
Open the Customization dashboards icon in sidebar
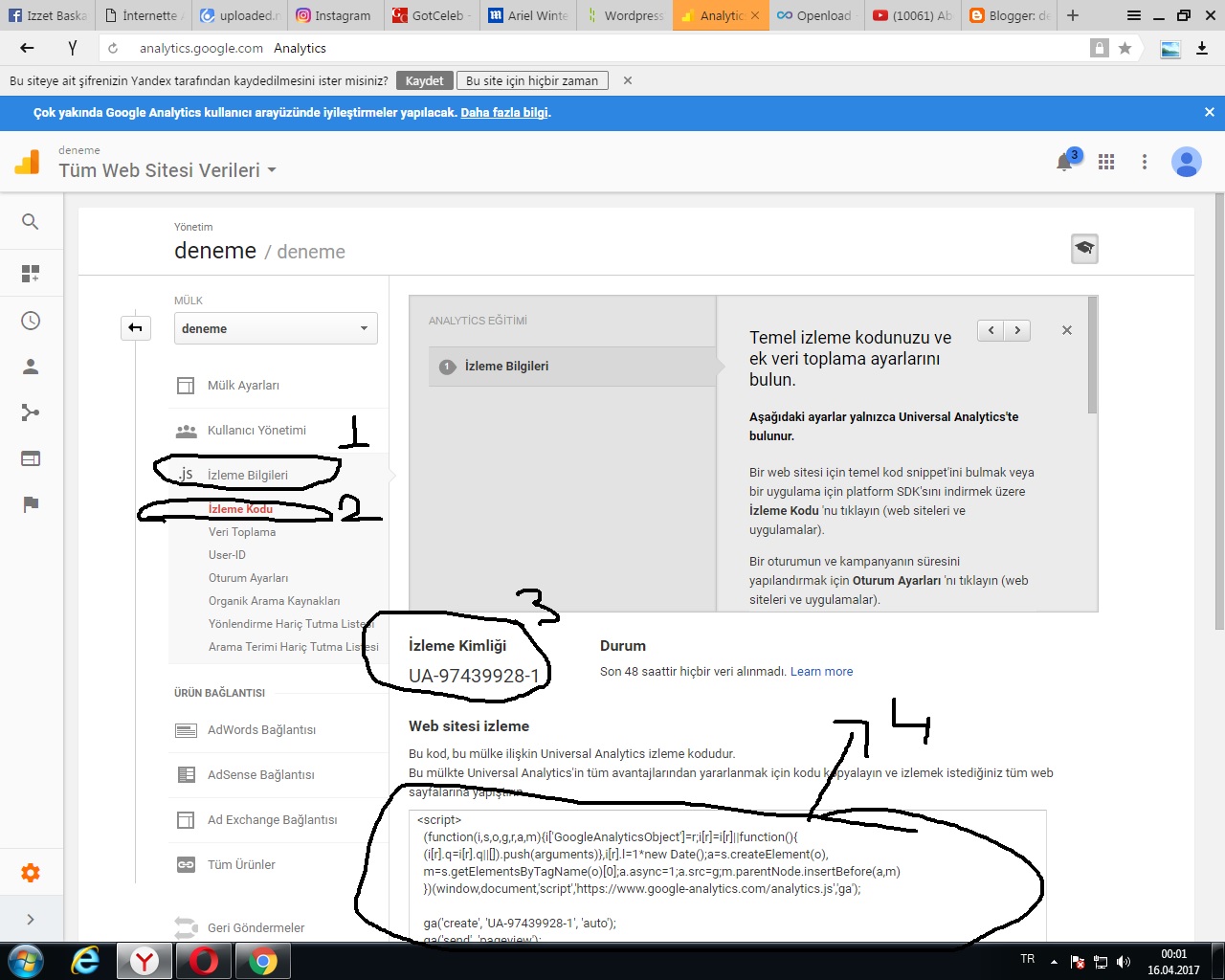(x=31, y=275)
